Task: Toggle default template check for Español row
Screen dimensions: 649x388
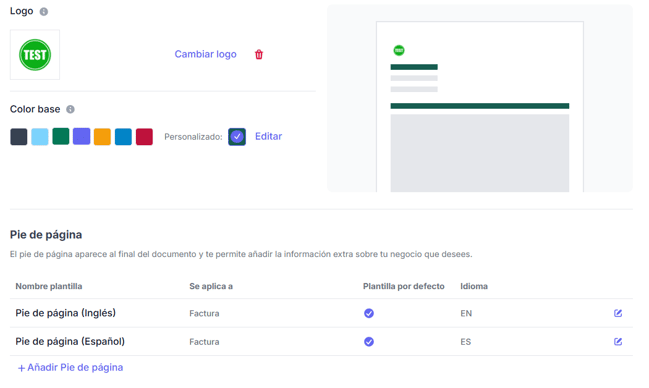Action: click(369, 342)
